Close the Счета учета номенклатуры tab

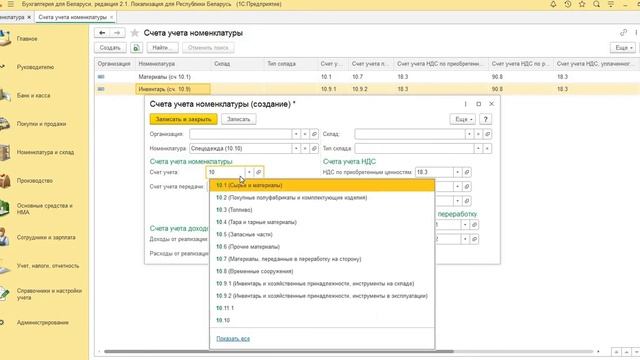(x=111, y=17)
